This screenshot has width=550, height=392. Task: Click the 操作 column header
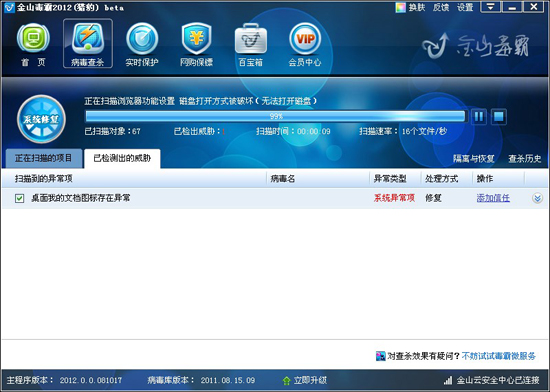click(498, 179)
